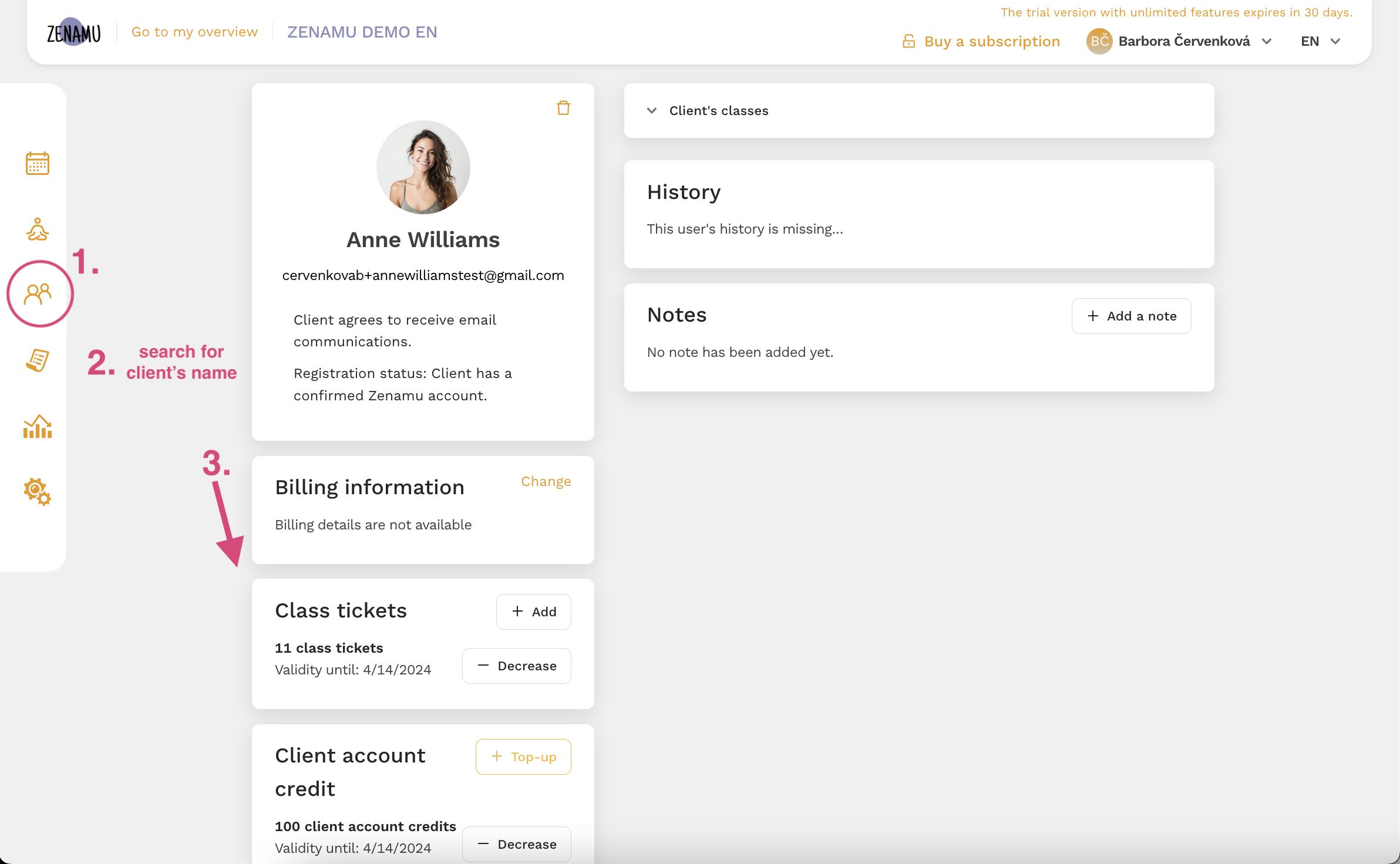Click the ZENAMU logo icon
The image size is (1400, 864).
point(76,31)
